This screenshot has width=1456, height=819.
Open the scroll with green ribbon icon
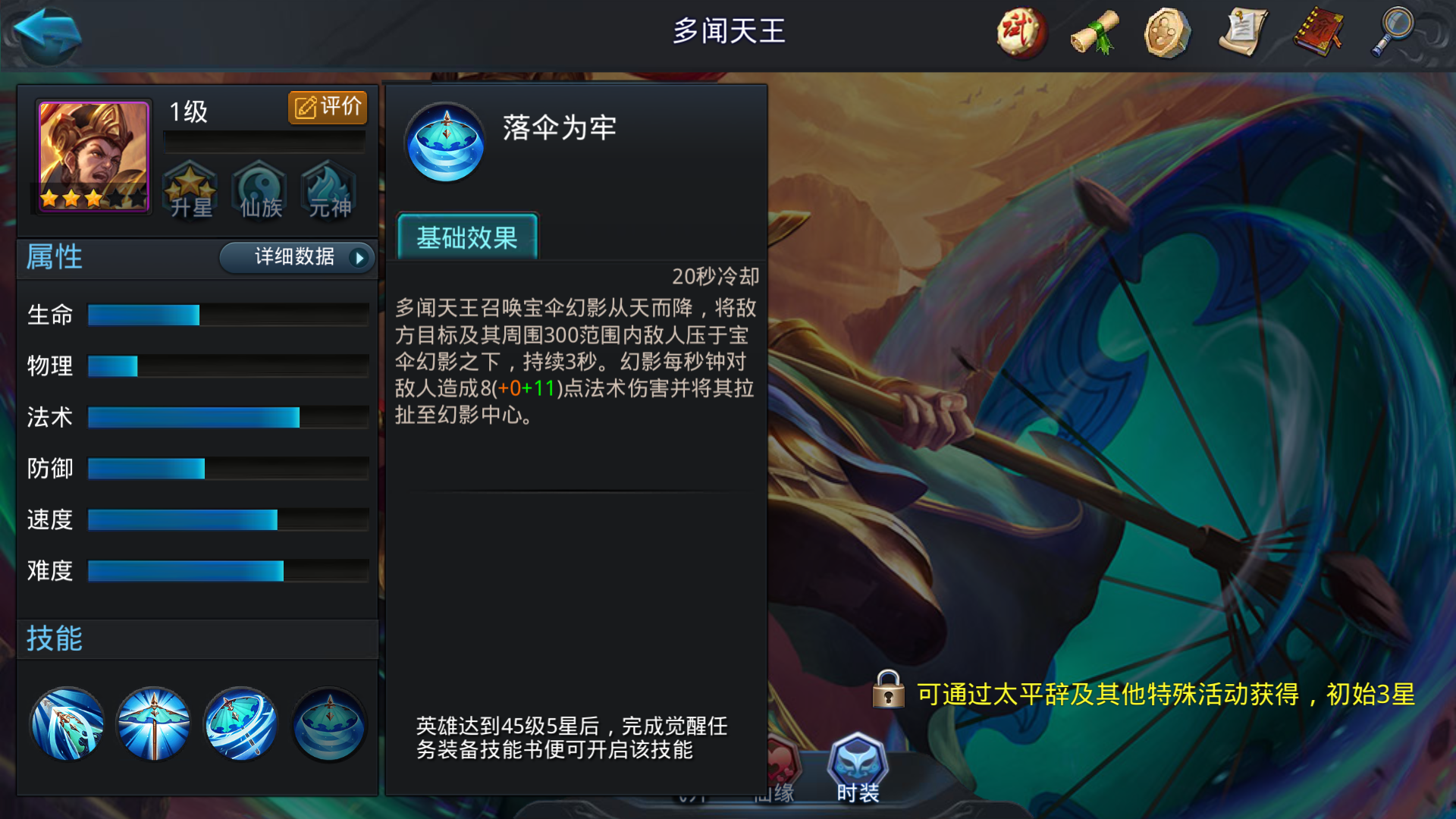pos(1094,33)
